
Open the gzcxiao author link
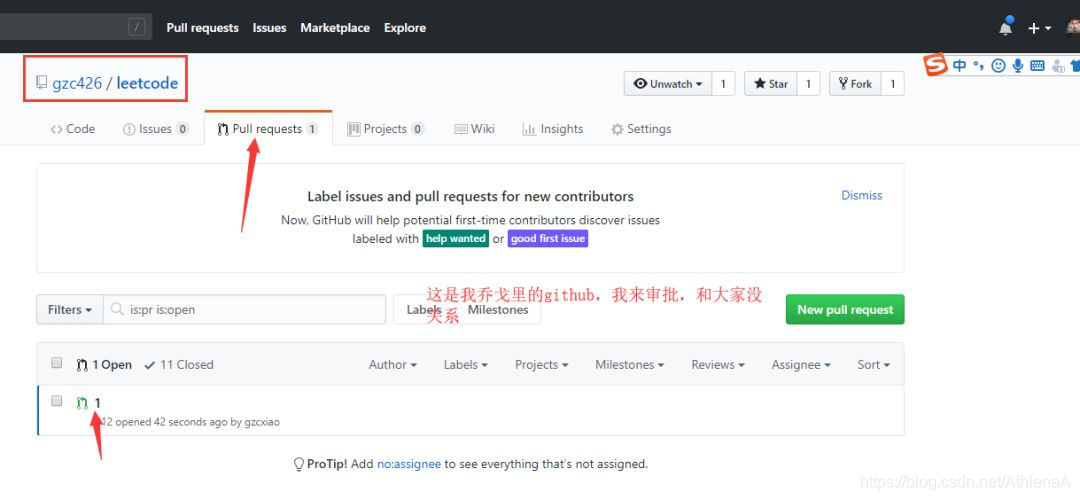point(262,422)
